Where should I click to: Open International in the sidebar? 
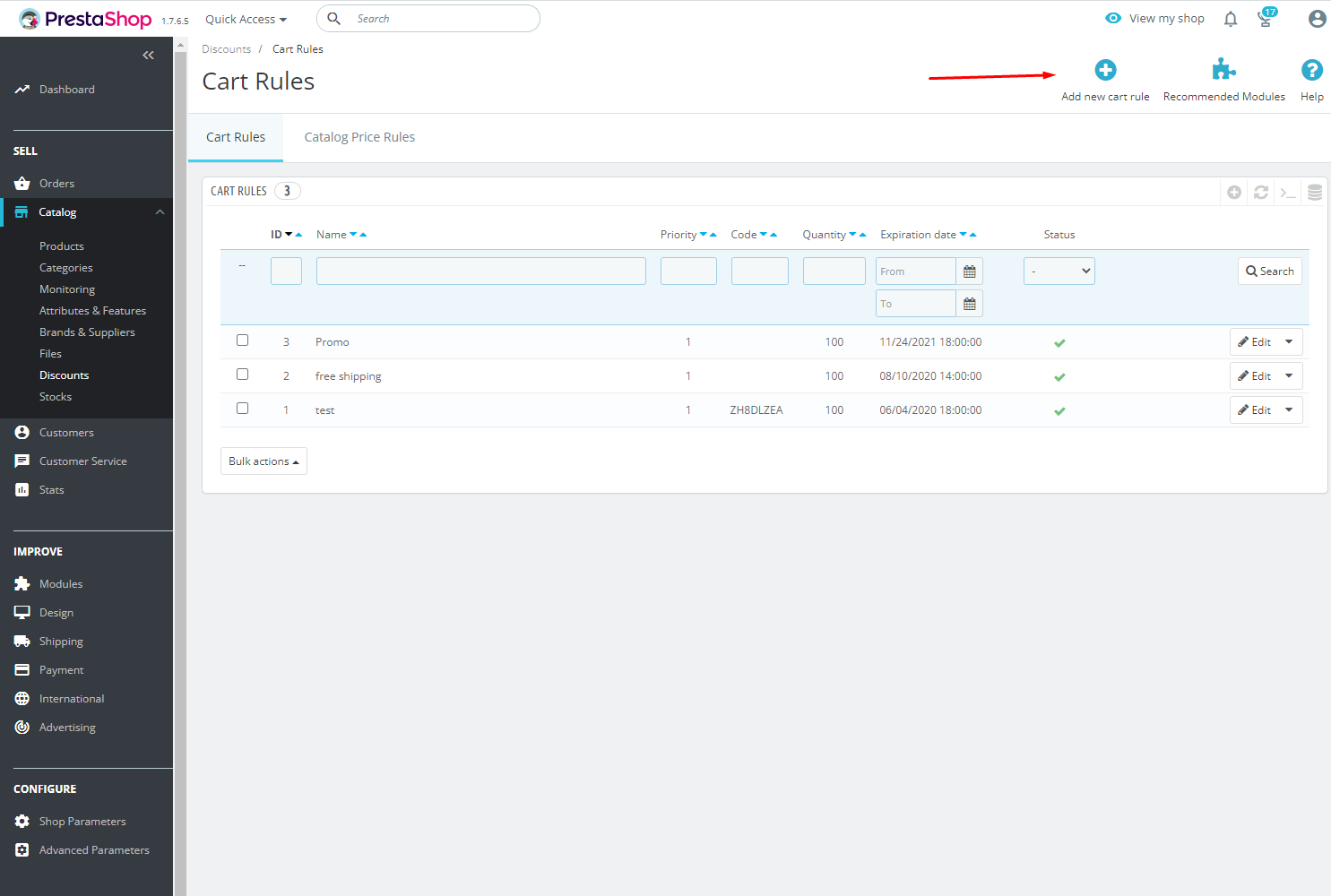[x=72, y=699]
